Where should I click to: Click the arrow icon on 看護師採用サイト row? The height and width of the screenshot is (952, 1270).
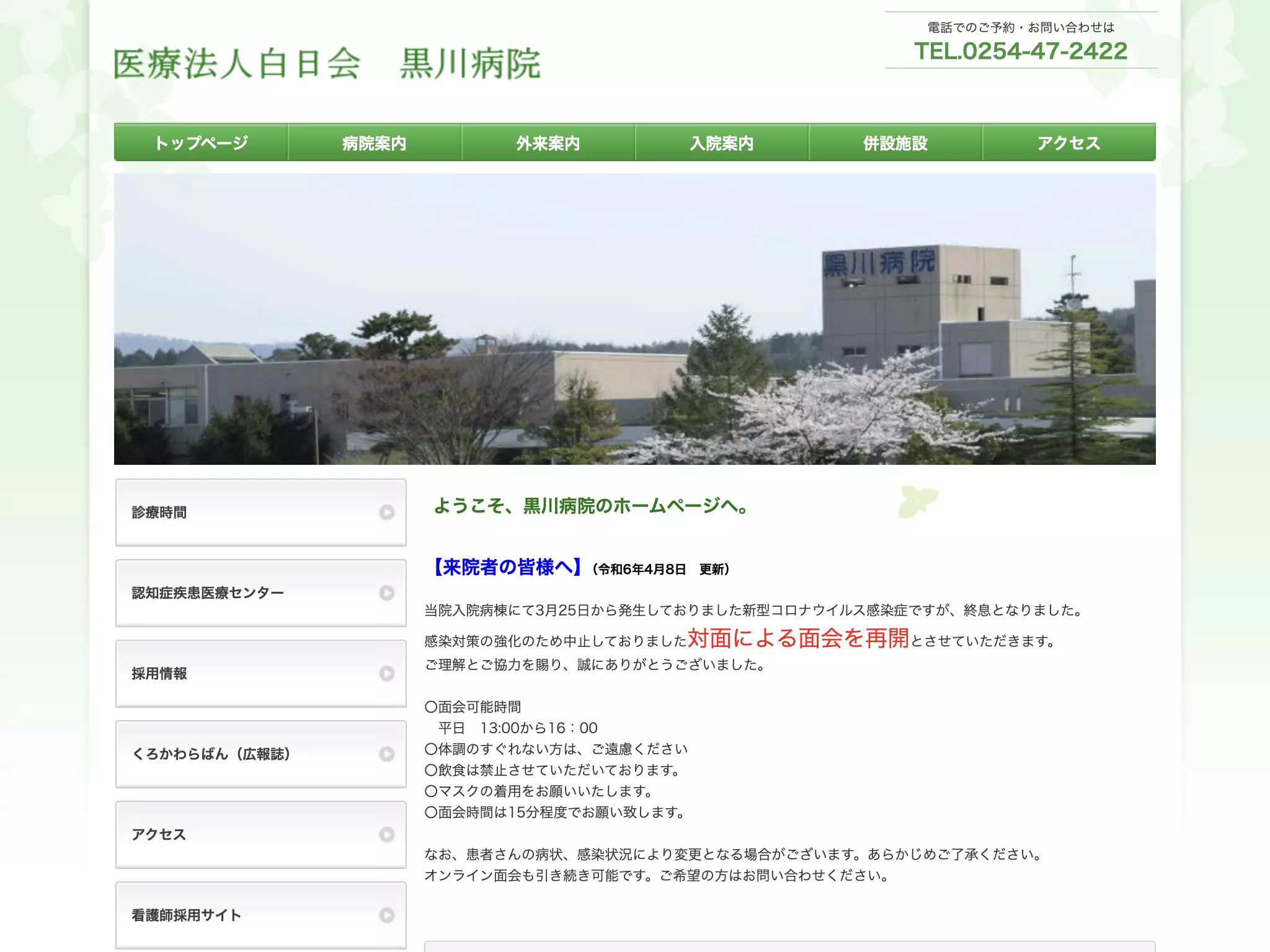click(x=387, y=915)
